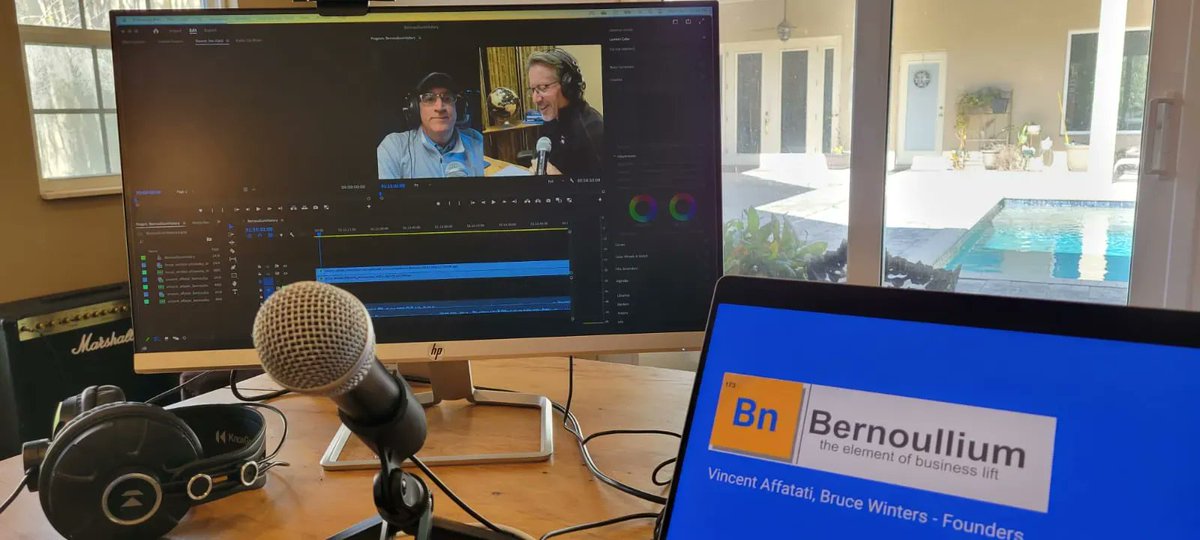Select the Pen tool

[233, 267]
